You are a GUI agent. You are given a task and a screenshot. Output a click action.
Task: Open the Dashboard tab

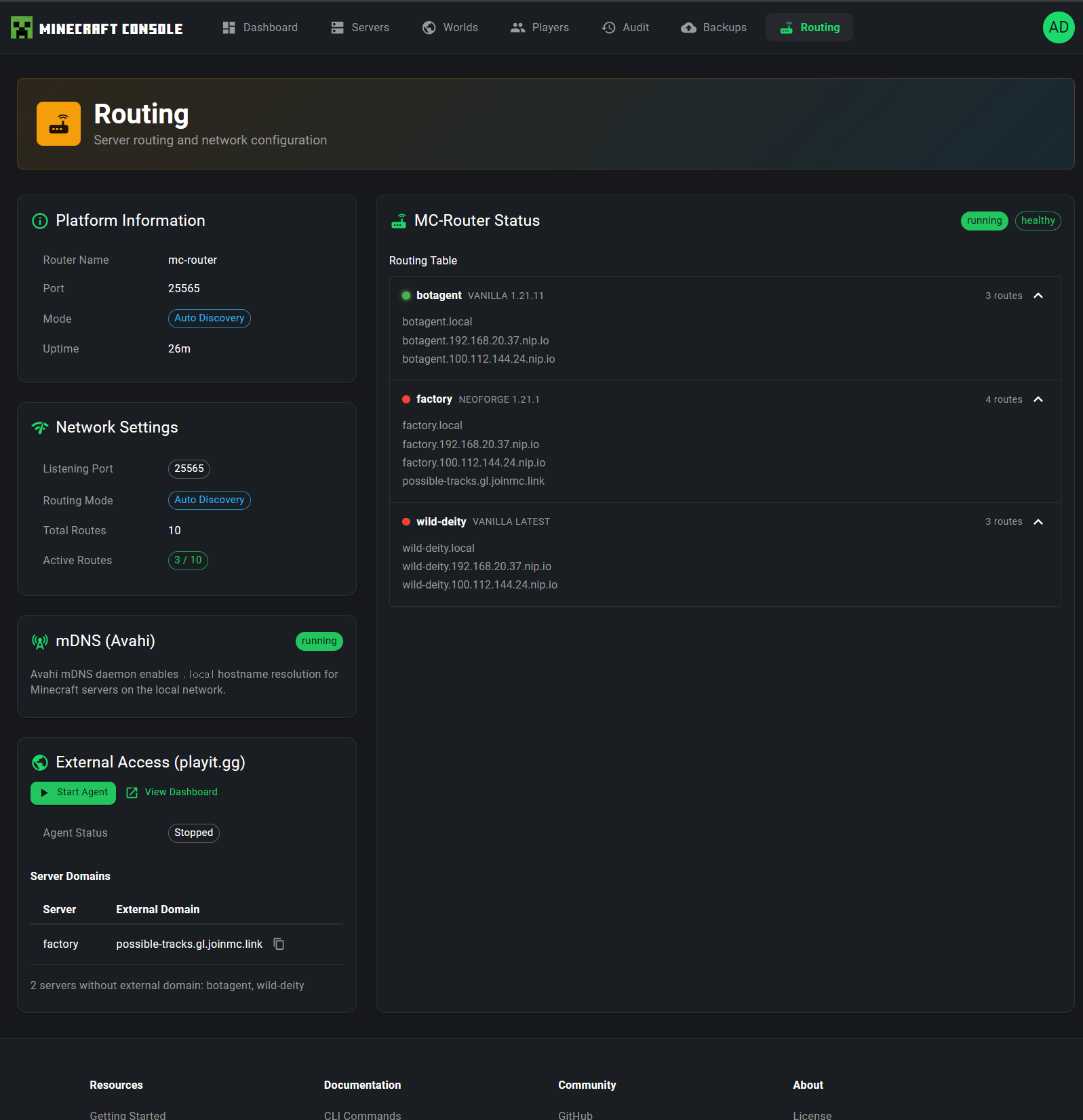click(x=260, y=27)
